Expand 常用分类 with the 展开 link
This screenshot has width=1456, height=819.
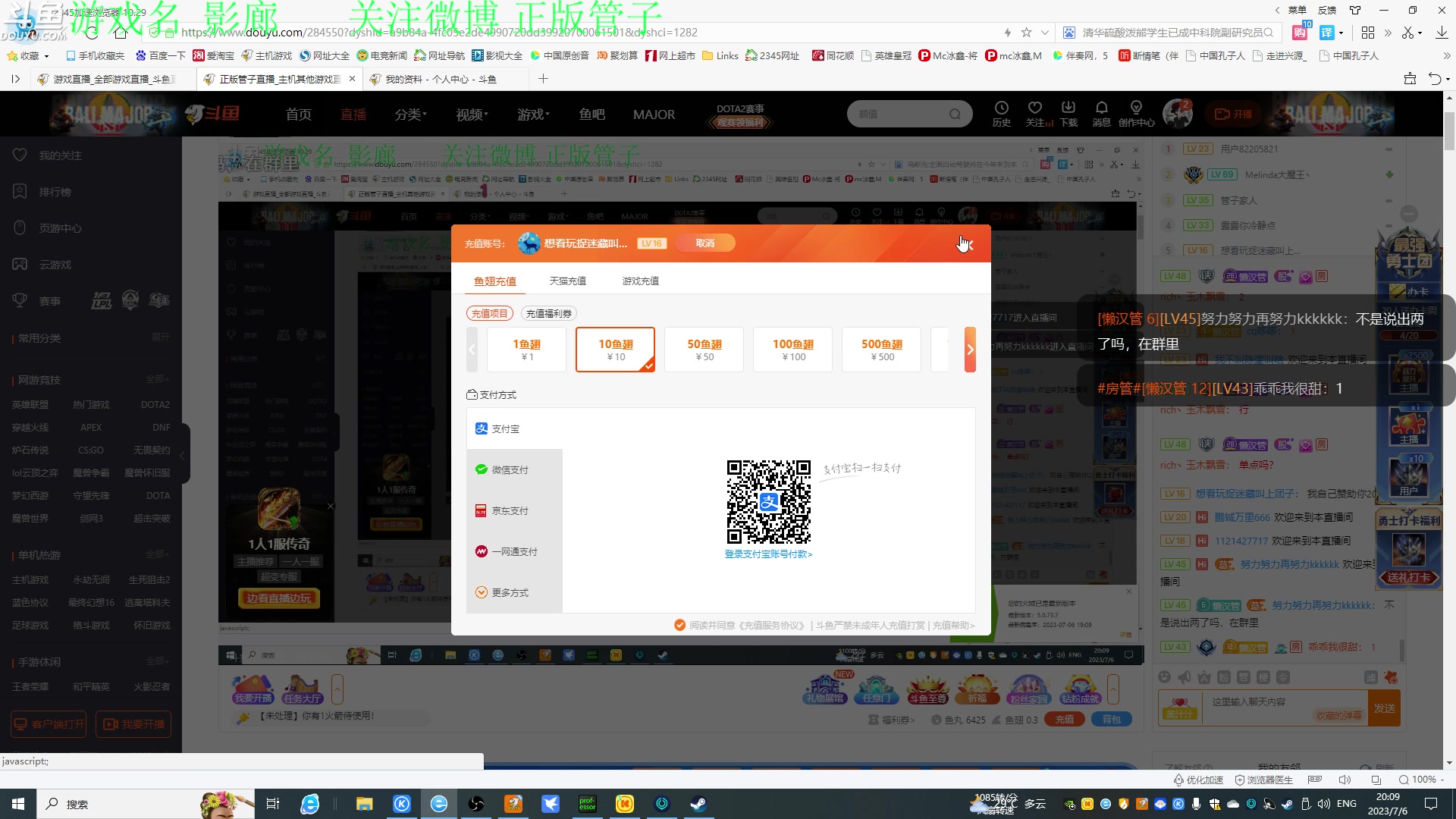pyautogui.click(x=160, y=337)
